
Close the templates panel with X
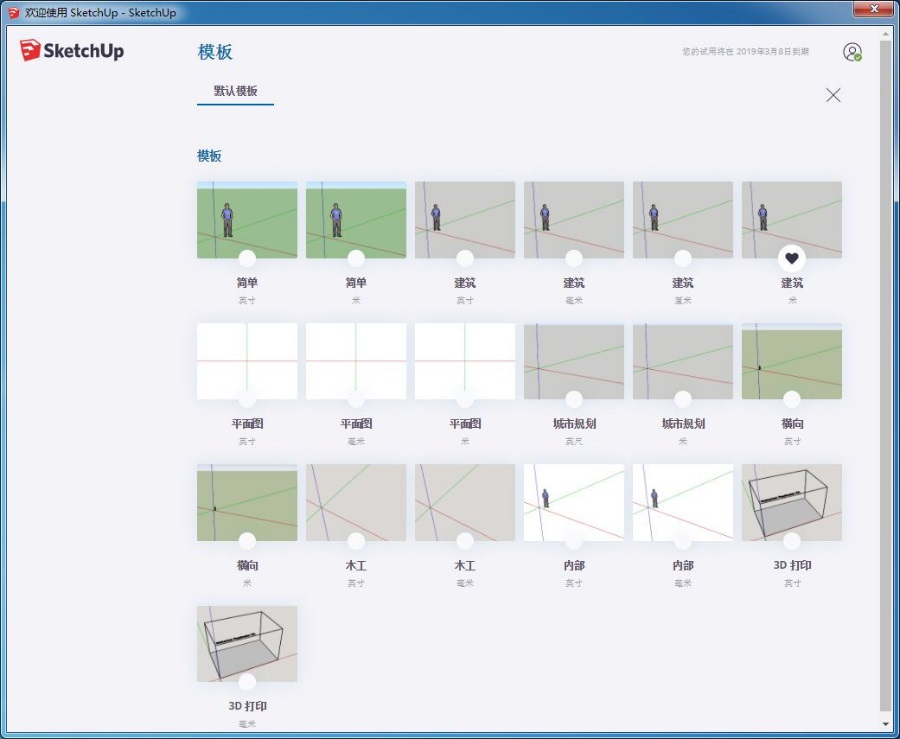pos(833,95)
